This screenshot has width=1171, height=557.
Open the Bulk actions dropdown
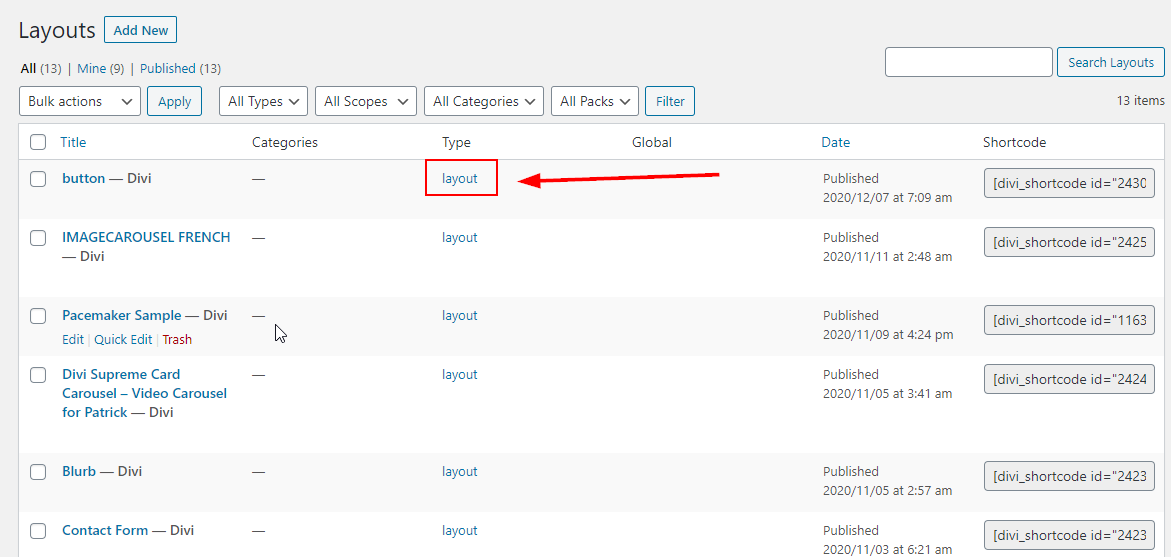point(80,101)
